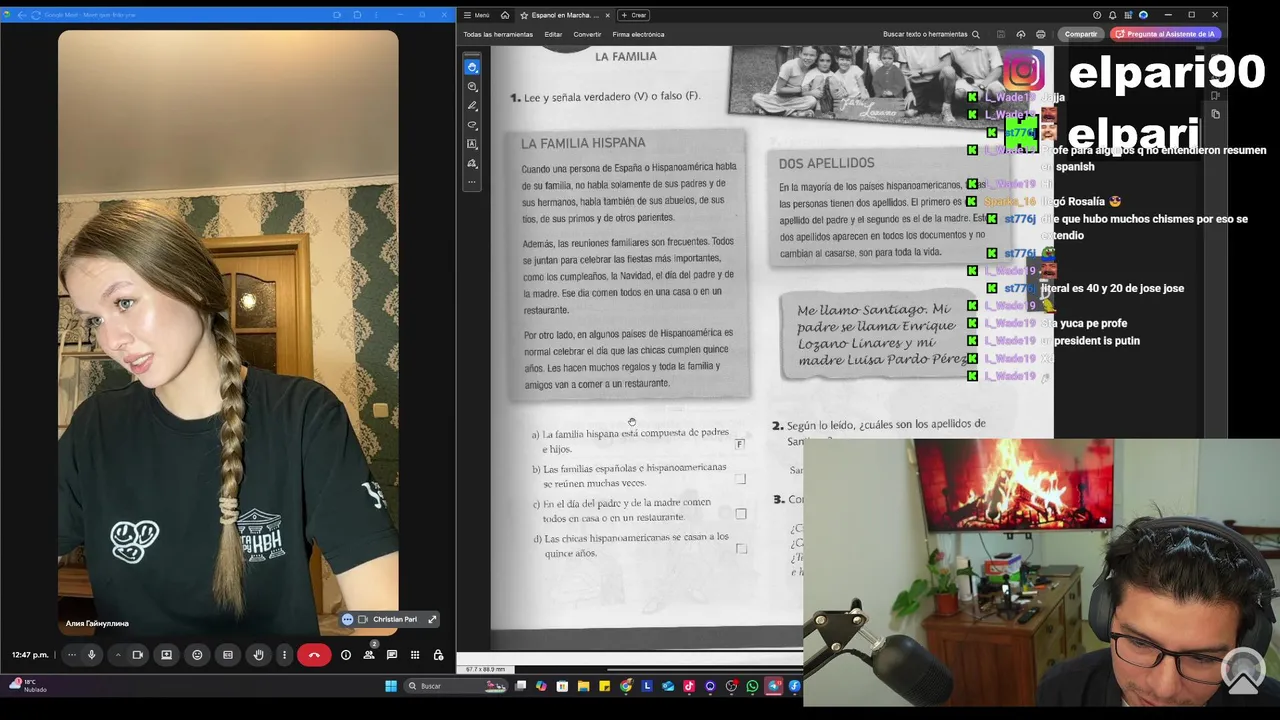Image resolution: width=1280 pixels, height=720 pixels.
Task: Open the chat with everyone panel
Action: pyautogui.click(x=392, y=655)
